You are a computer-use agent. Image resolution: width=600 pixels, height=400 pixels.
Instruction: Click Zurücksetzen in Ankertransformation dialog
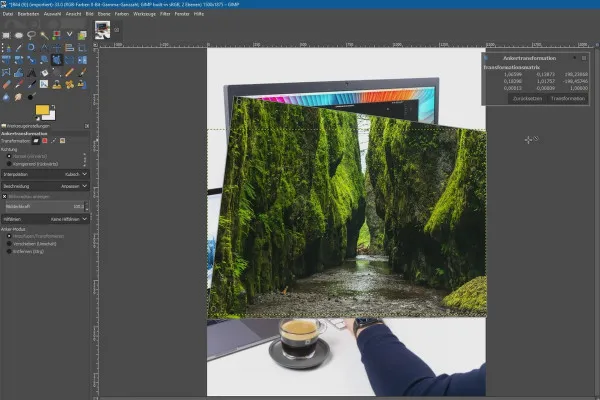(527, 98)
